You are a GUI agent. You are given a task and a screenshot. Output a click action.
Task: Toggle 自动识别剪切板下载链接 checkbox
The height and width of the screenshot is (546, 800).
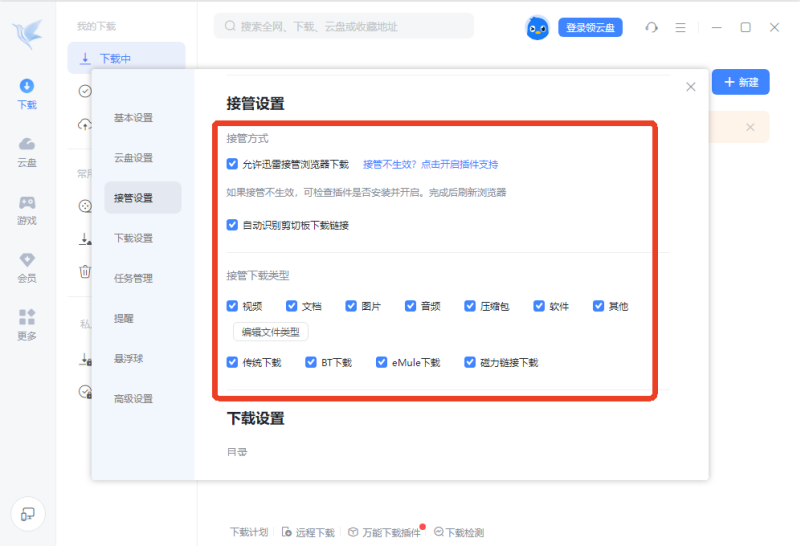pyautogui.click(x=232, y=225)
